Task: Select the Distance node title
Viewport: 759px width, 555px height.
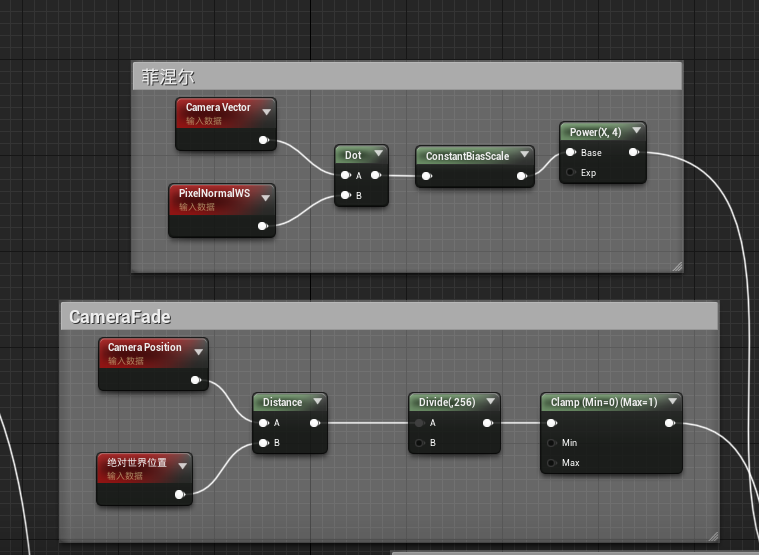Action: tap(282, 403)
